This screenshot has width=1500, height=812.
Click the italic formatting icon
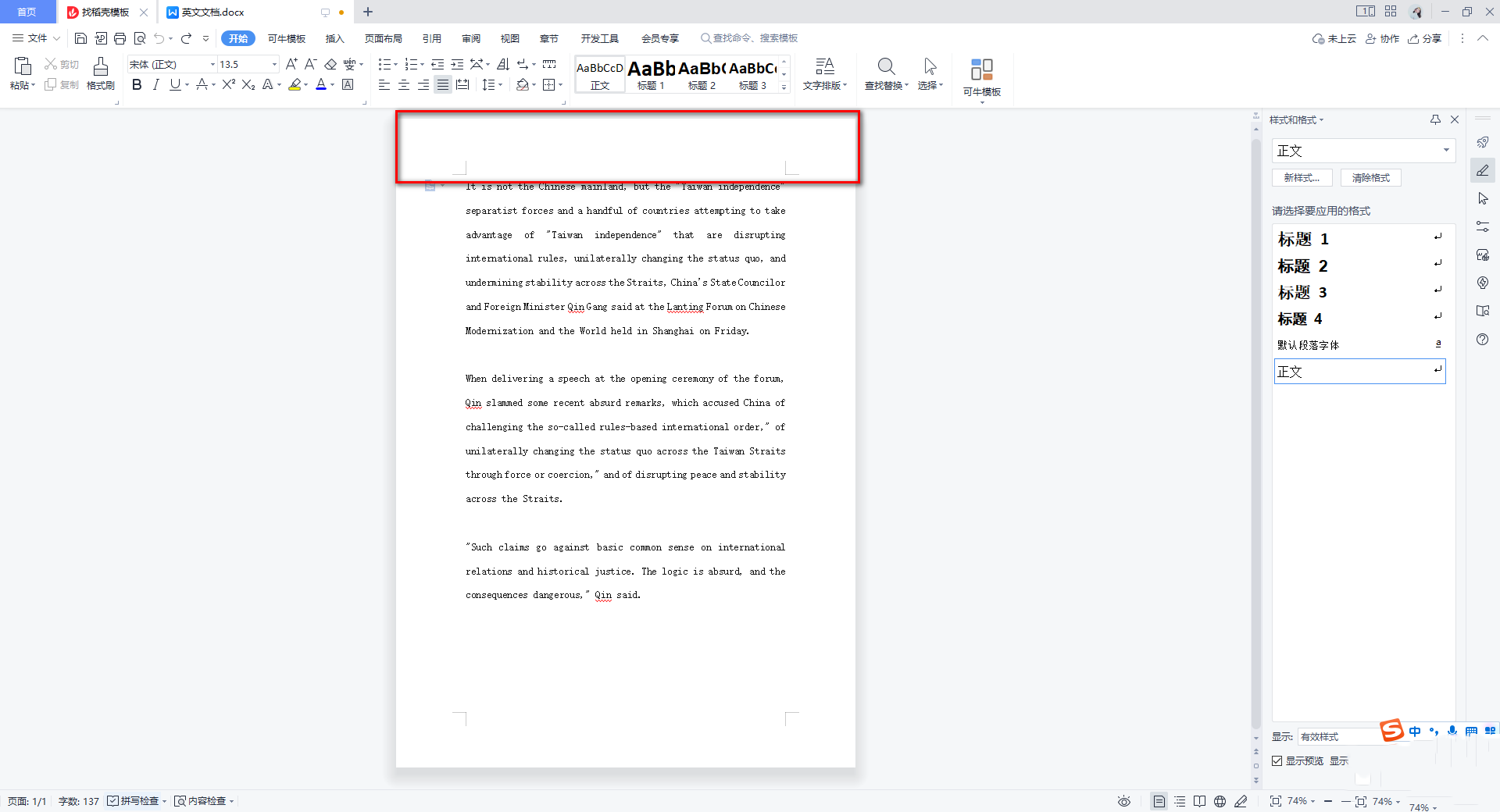tap(155, 84)
